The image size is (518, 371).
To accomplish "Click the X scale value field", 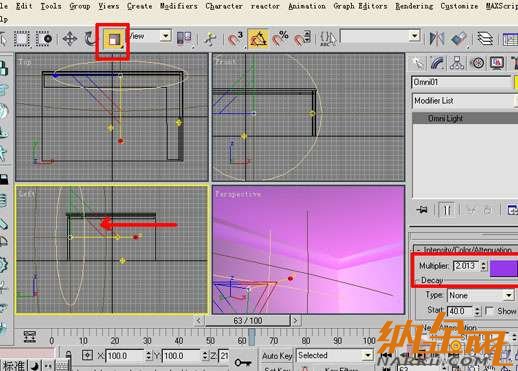I will tap(125, 356).
